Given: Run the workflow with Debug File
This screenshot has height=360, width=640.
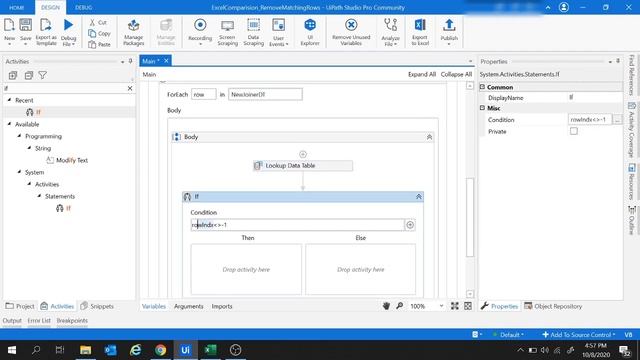Looking at the screenshot, I should [x=68, y=31].
